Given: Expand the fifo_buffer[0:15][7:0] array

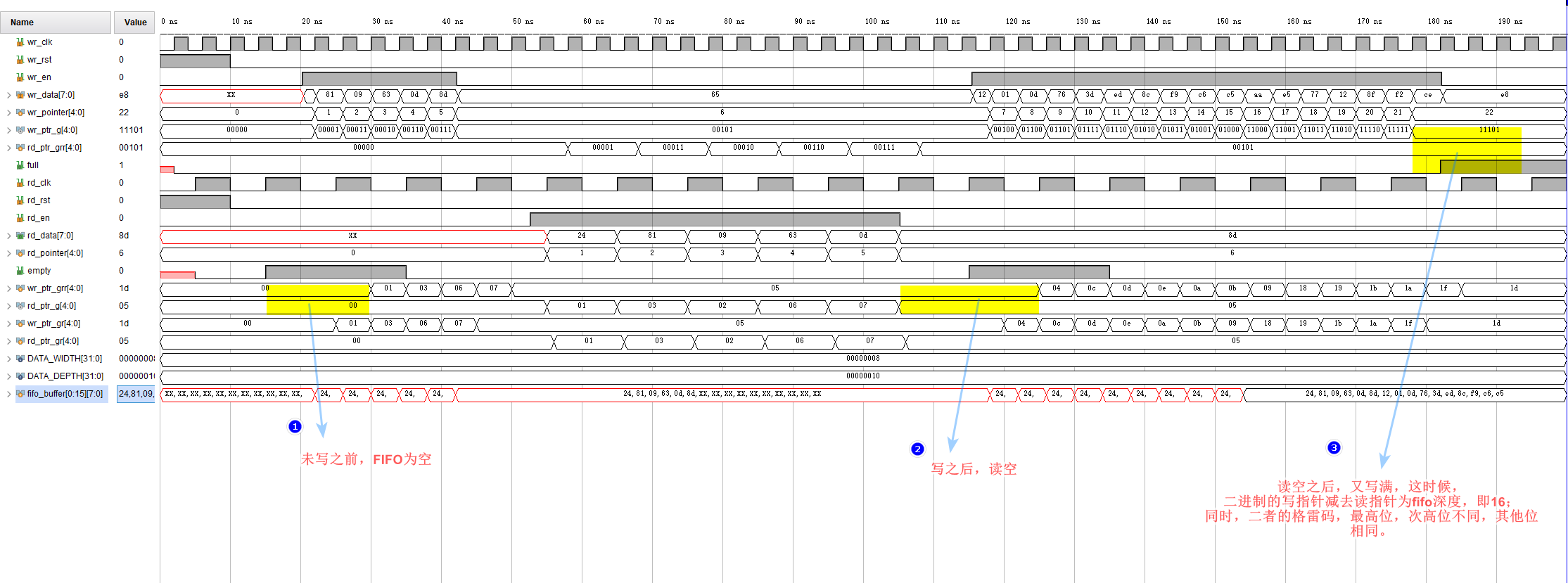Looking at the screenshot, I should tap(8, 394).
